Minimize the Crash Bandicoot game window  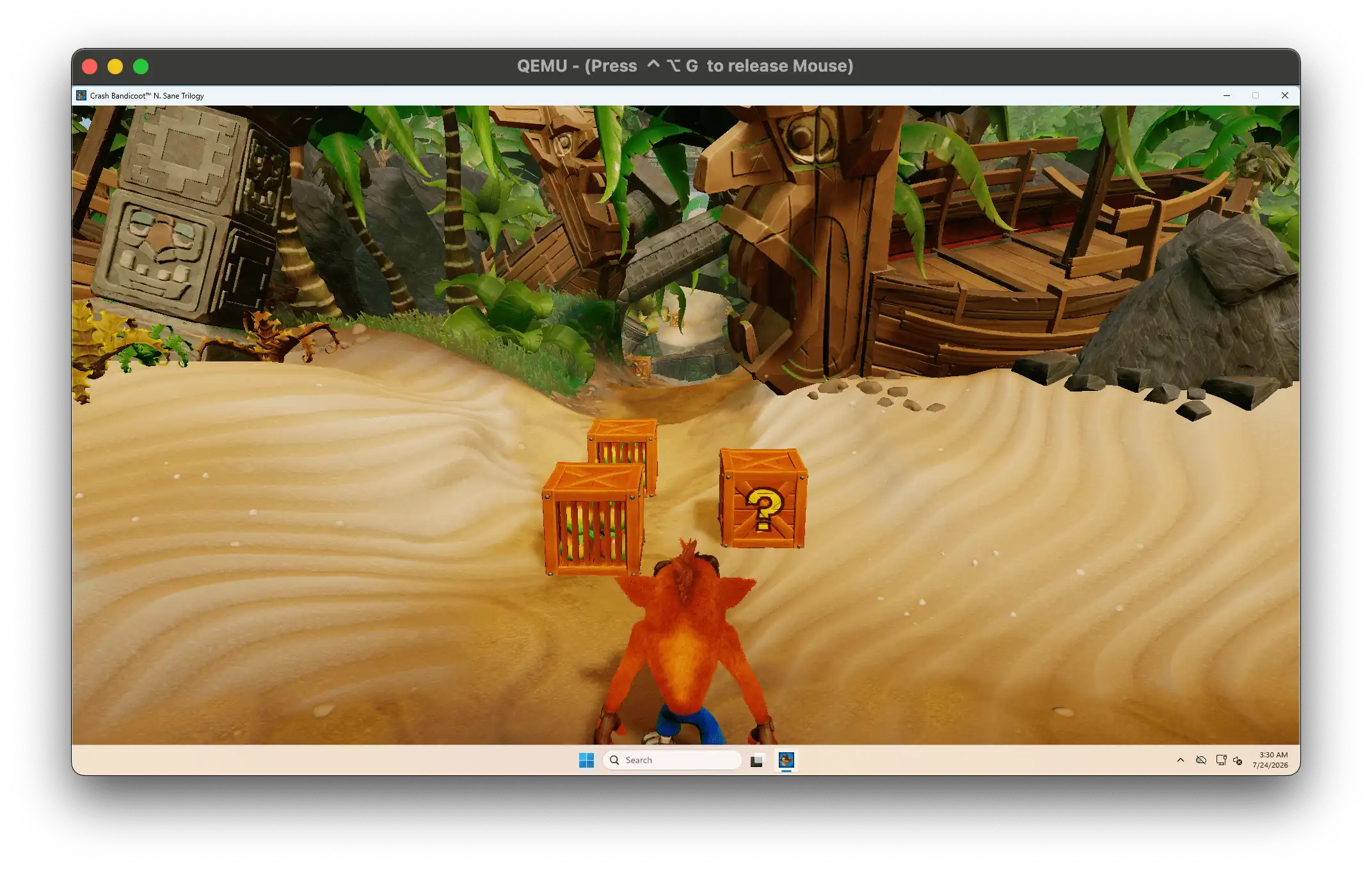click(1227, 96)
